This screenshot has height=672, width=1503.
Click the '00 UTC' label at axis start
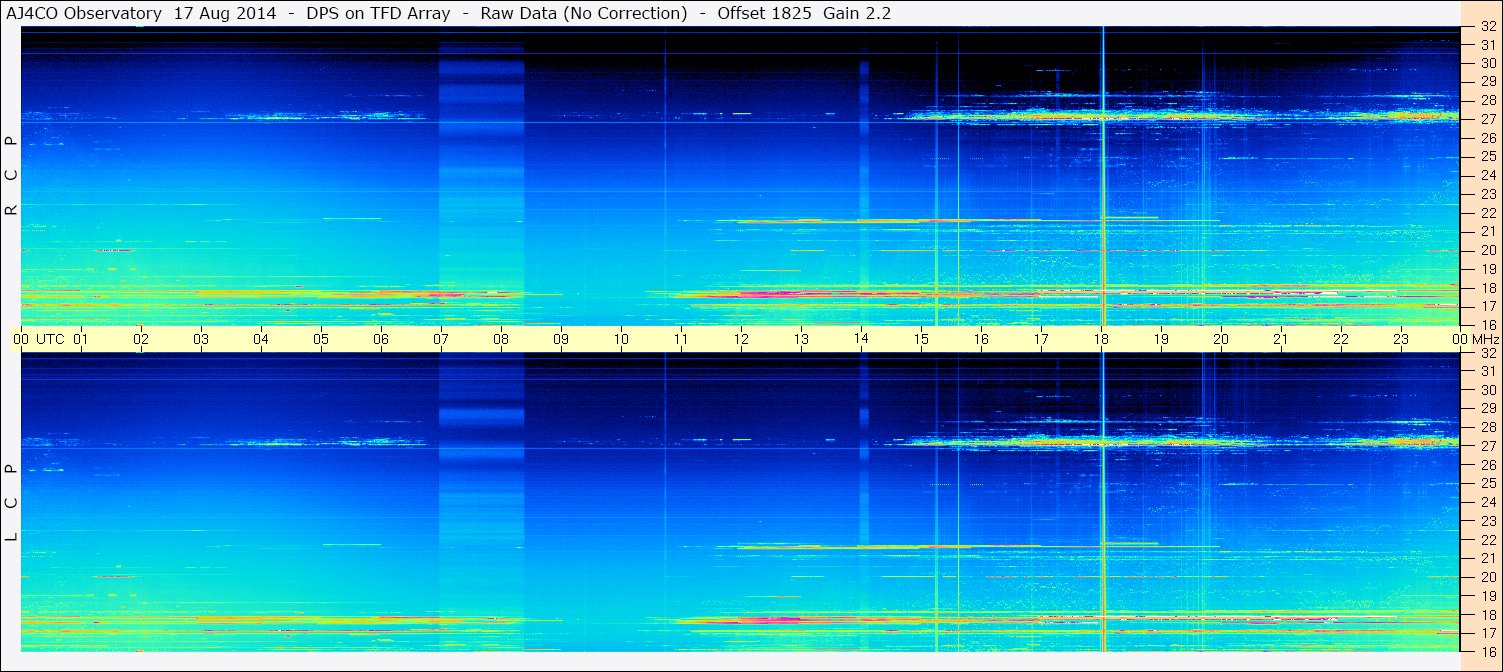coord(38,339)
